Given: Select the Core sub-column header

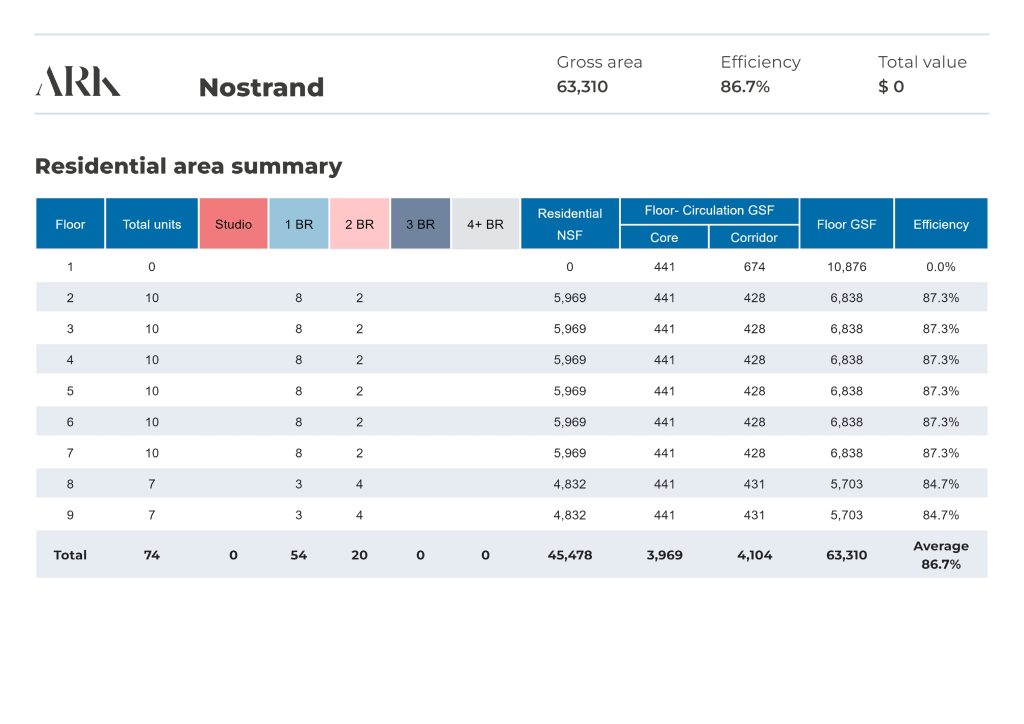Looking at the screenshot, I should click(x=664, y=238).
